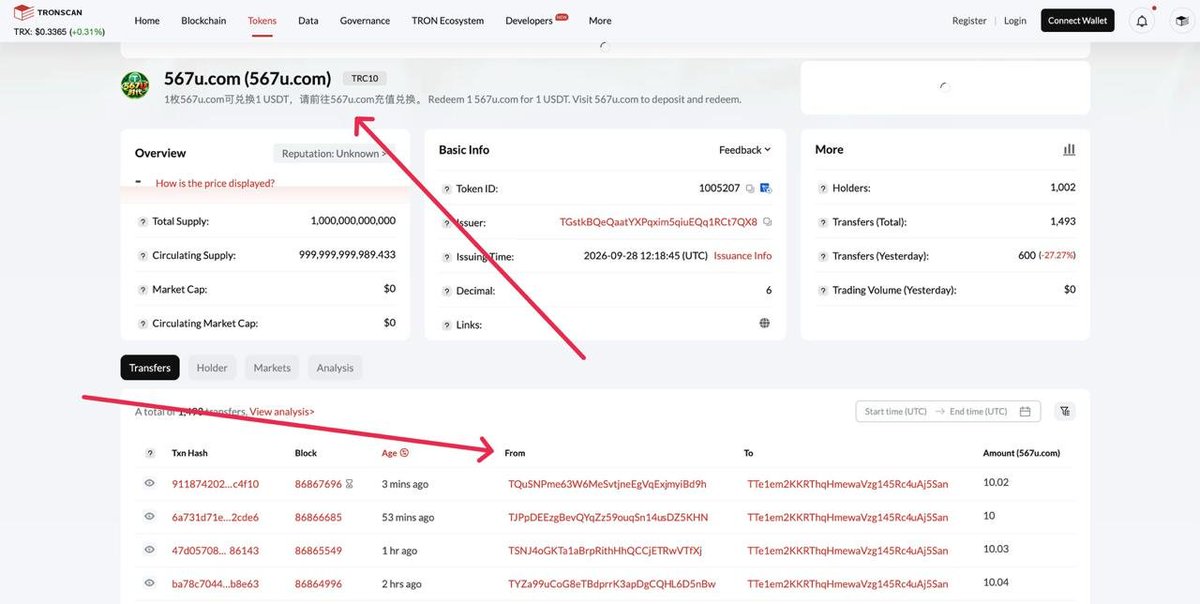The height and width of the screenshot is (604, 1200).
Task: Open the Tokens navigation menu
Action: (x=262, y=21)
